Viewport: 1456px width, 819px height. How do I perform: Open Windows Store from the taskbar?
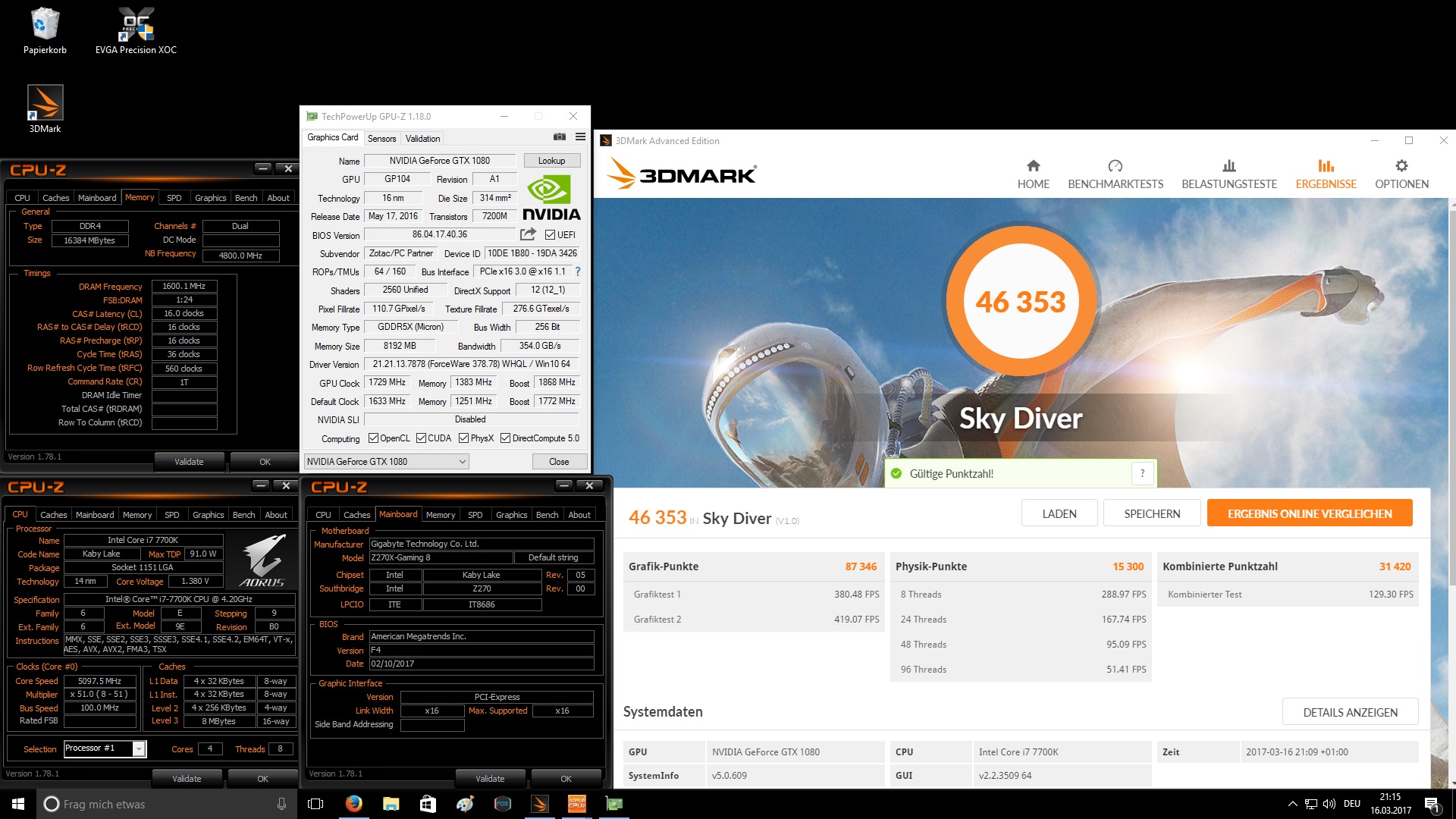tap(428, 804)
